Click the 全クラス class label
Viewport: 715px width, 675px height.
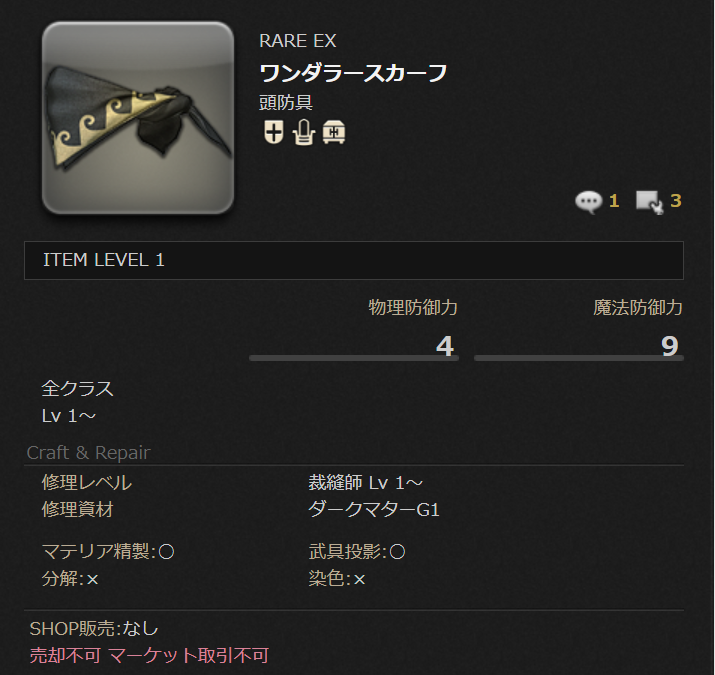point(78,389)
